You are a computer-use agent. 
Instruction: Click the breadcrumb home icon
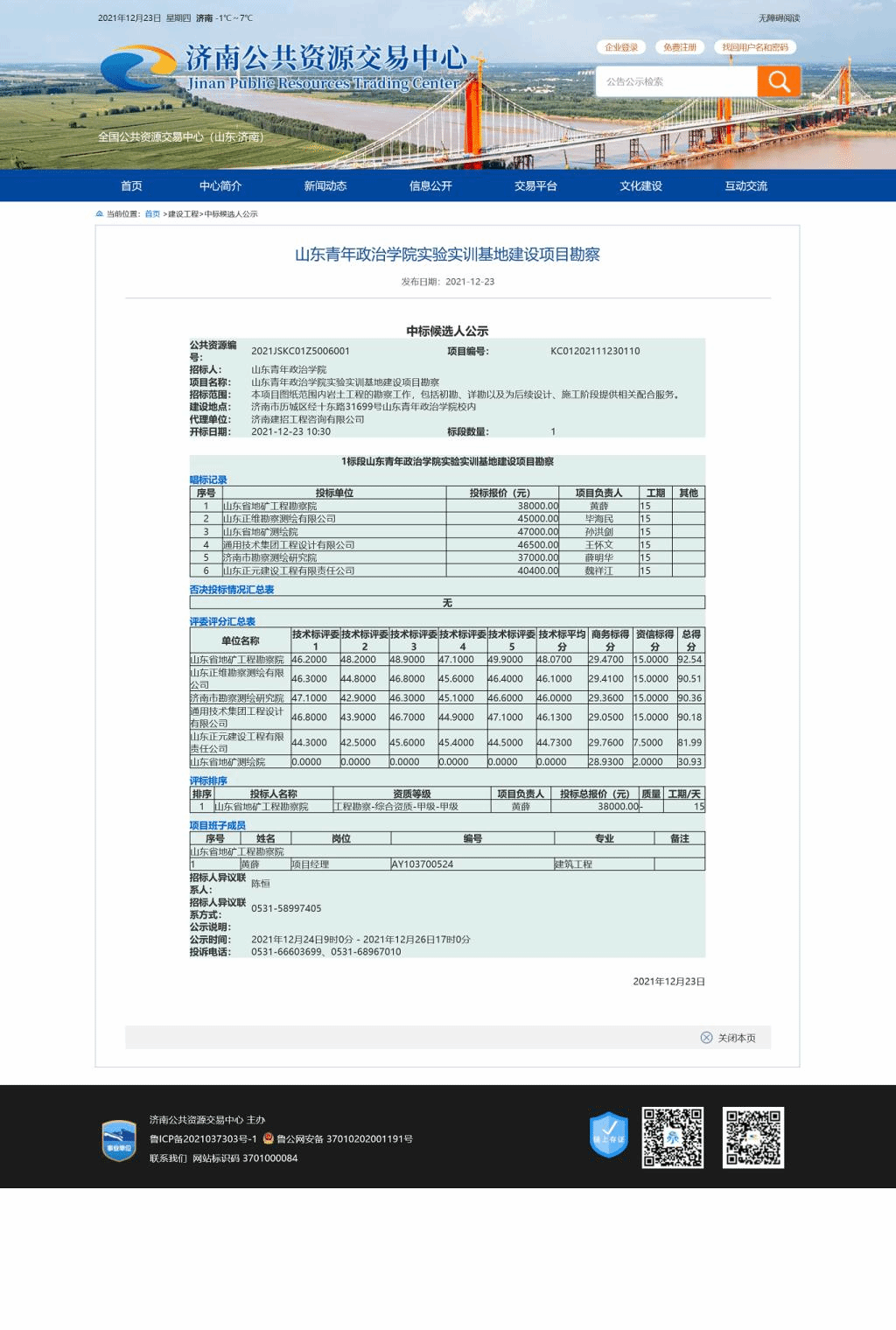(100, 214)
